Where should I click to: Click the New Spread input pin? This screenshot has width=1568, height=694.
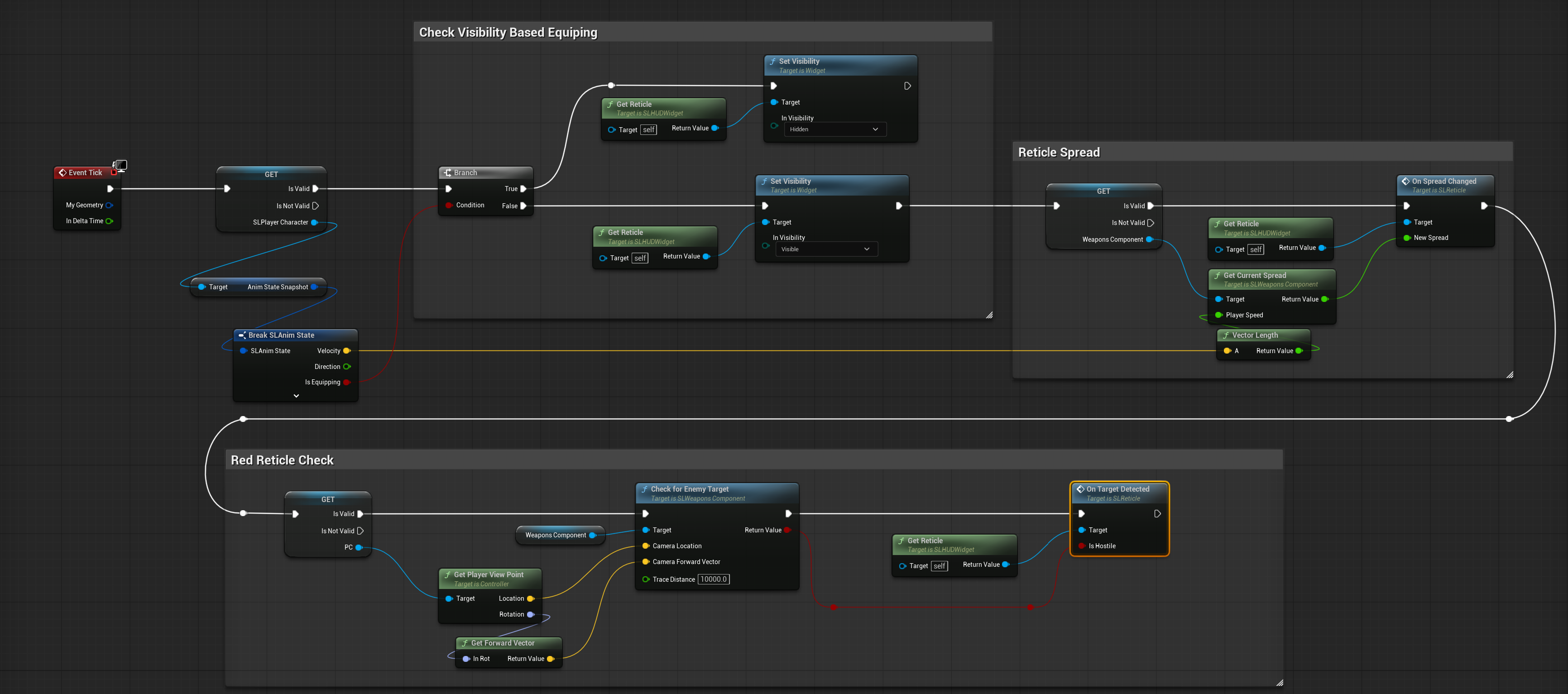pyautogui.click(x=1407, y=238)
